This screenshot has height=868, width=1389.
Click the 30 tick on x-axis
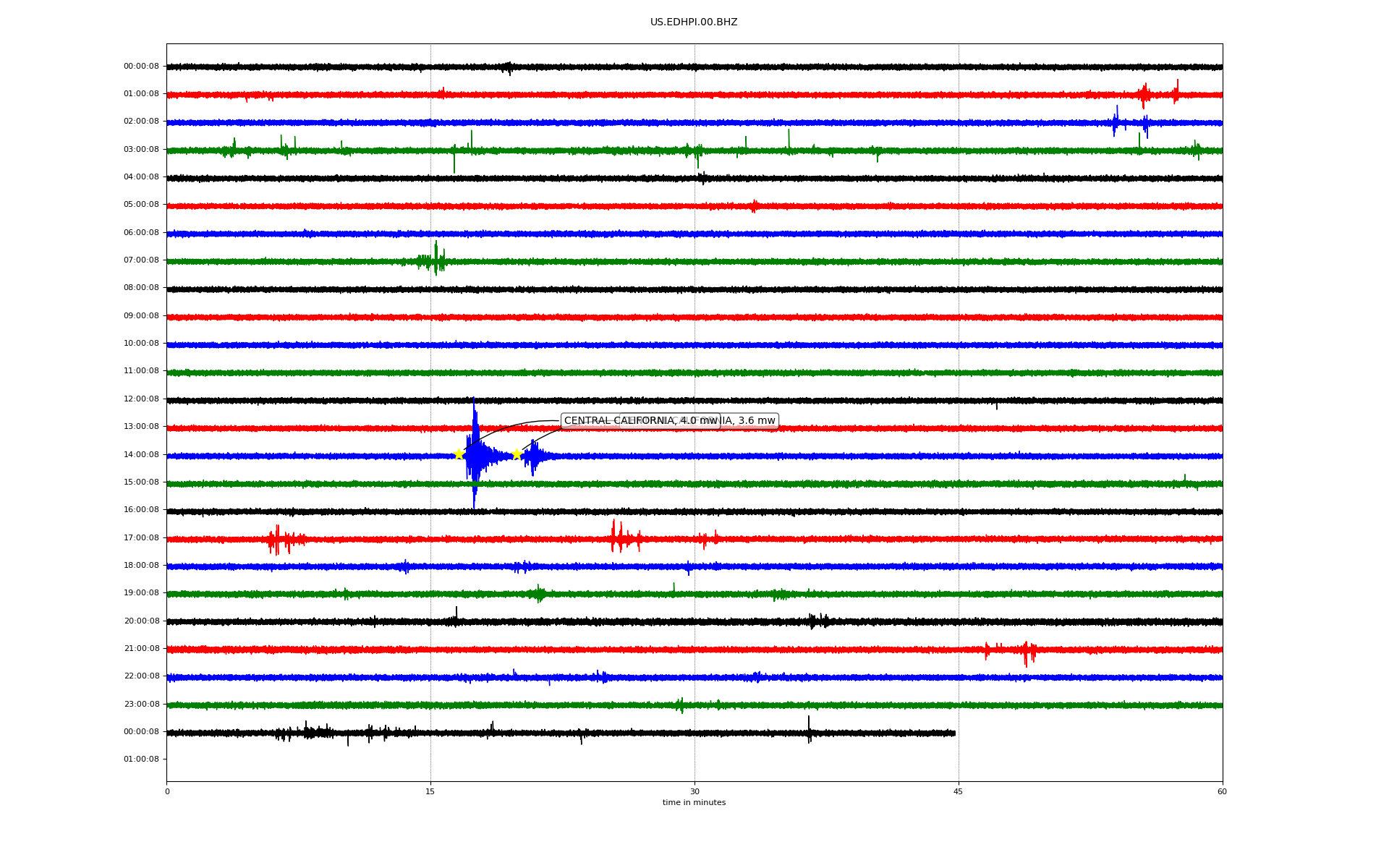tap(694, 791)
